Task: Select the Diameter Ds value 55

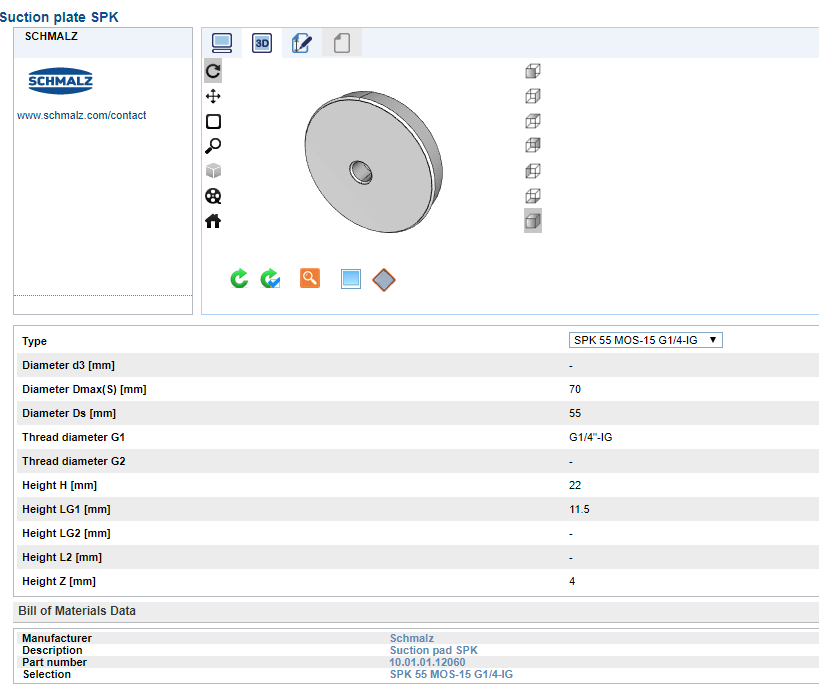Action: [575, 413]
